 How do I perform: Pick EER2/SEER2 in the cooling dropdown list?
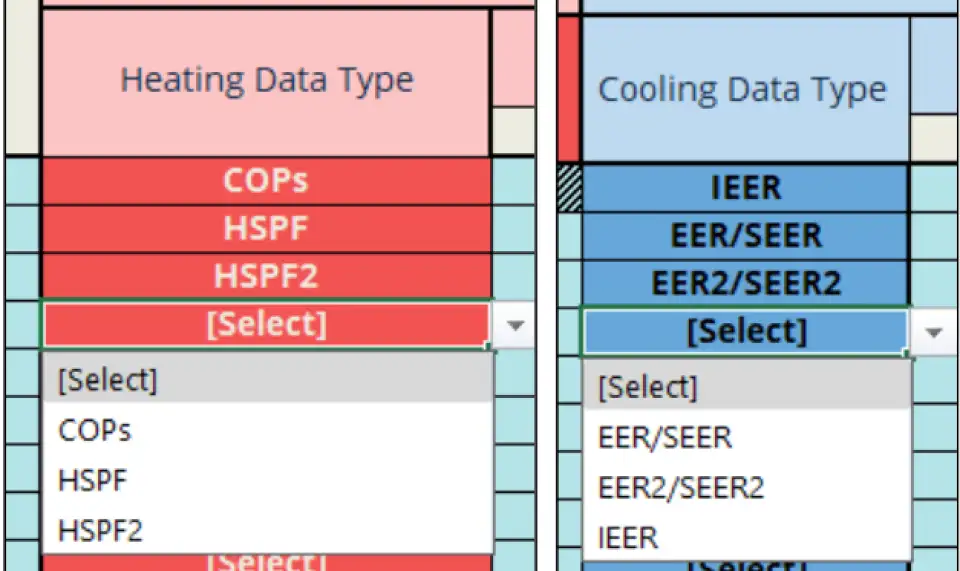tap(681, 487)
